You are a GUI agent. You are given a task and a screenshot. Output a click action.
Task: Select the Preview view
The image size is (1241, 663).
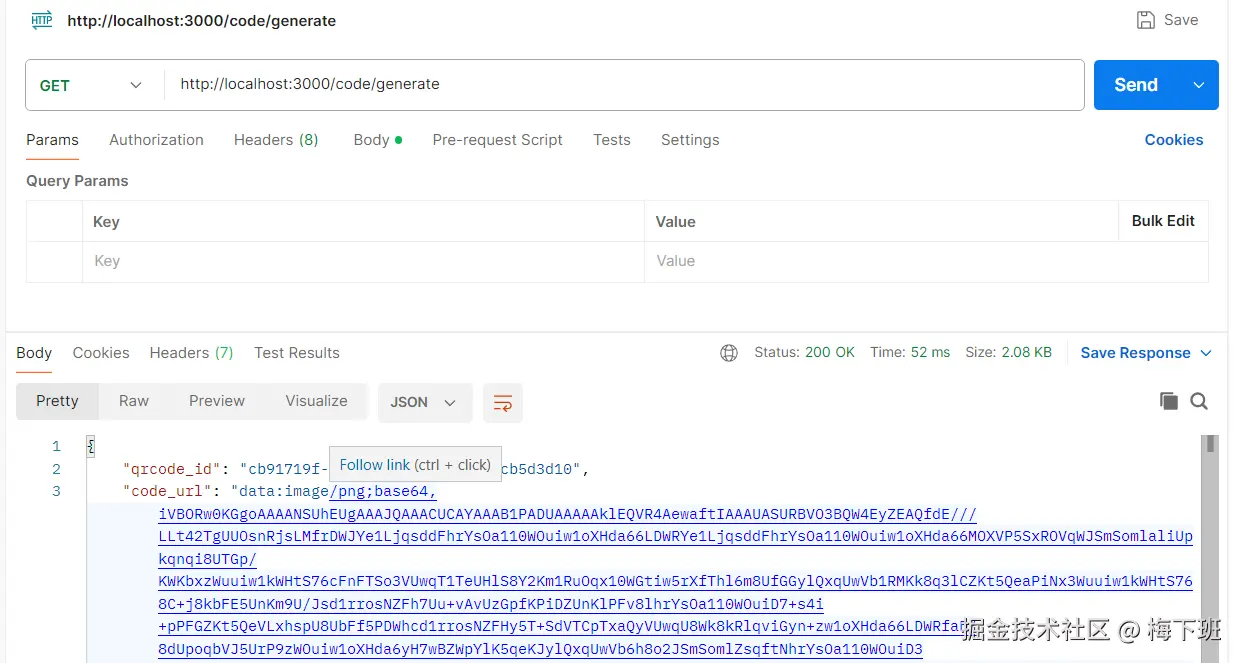coord(217,401)
